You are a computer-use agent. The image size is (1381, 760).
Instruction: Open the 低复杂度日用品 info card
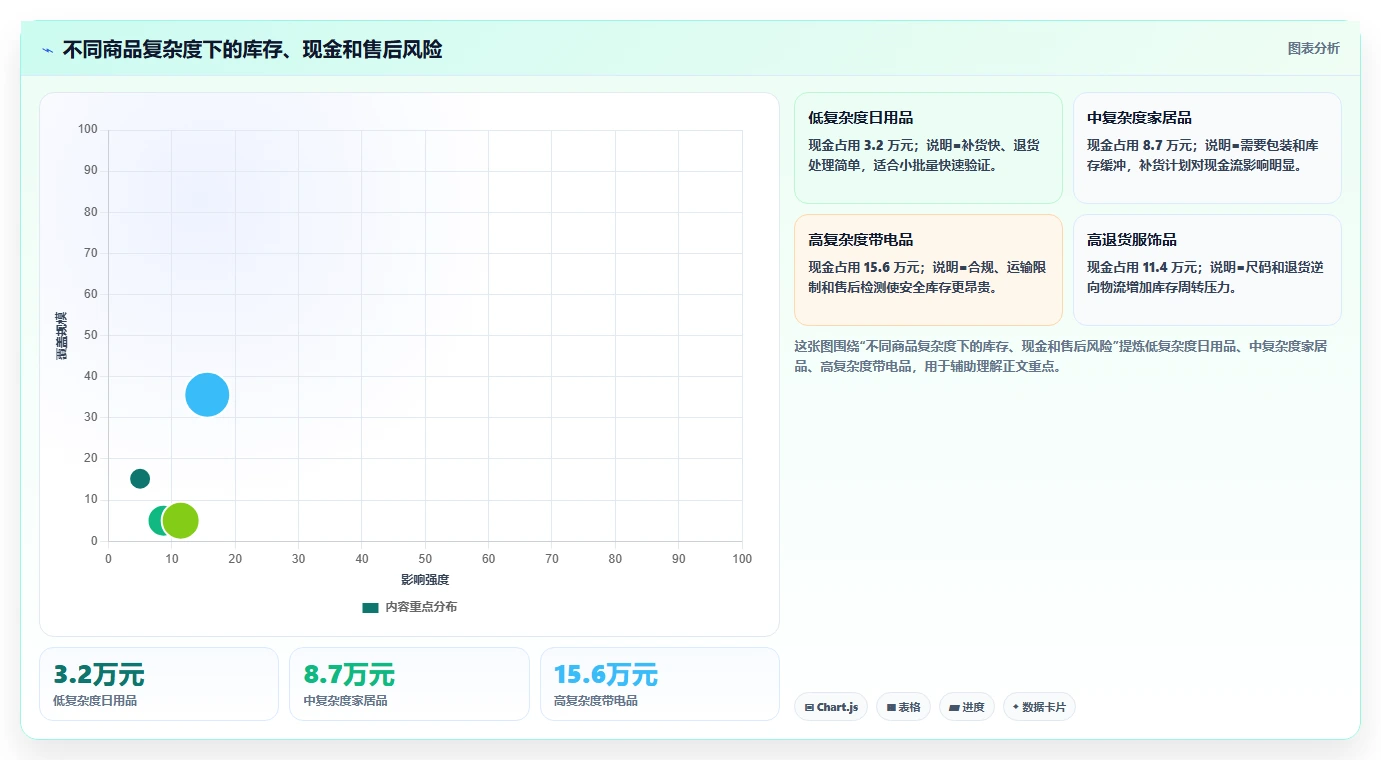pyautogui.click(x=928, y=148)
